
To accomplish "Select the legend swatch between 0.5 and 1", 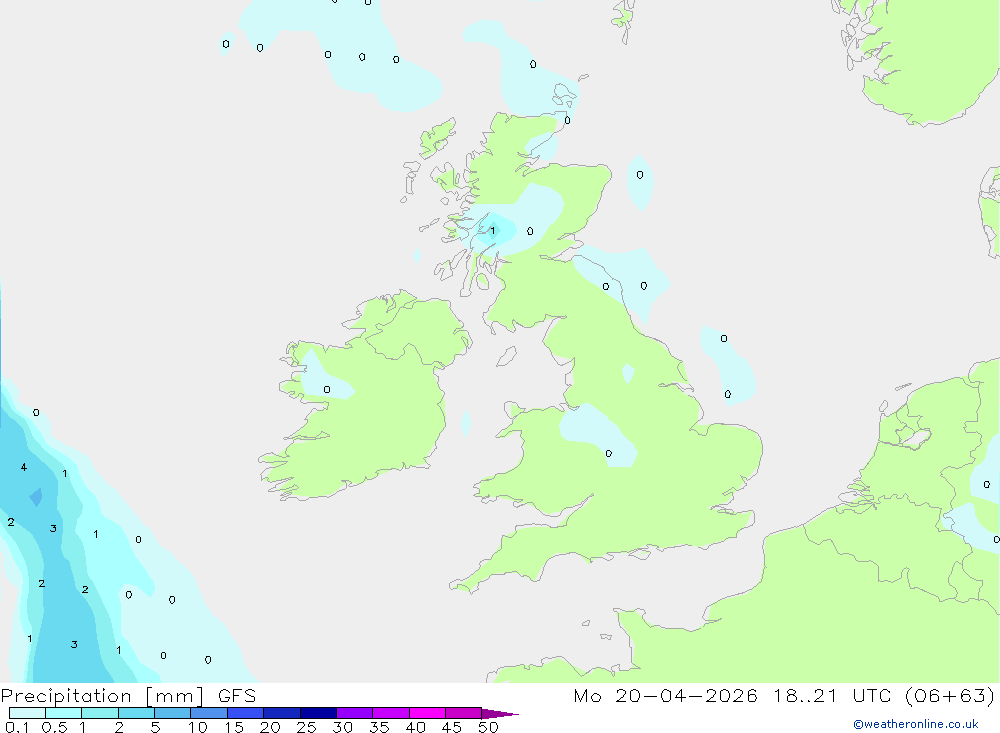I will click(x=64, y=713).
